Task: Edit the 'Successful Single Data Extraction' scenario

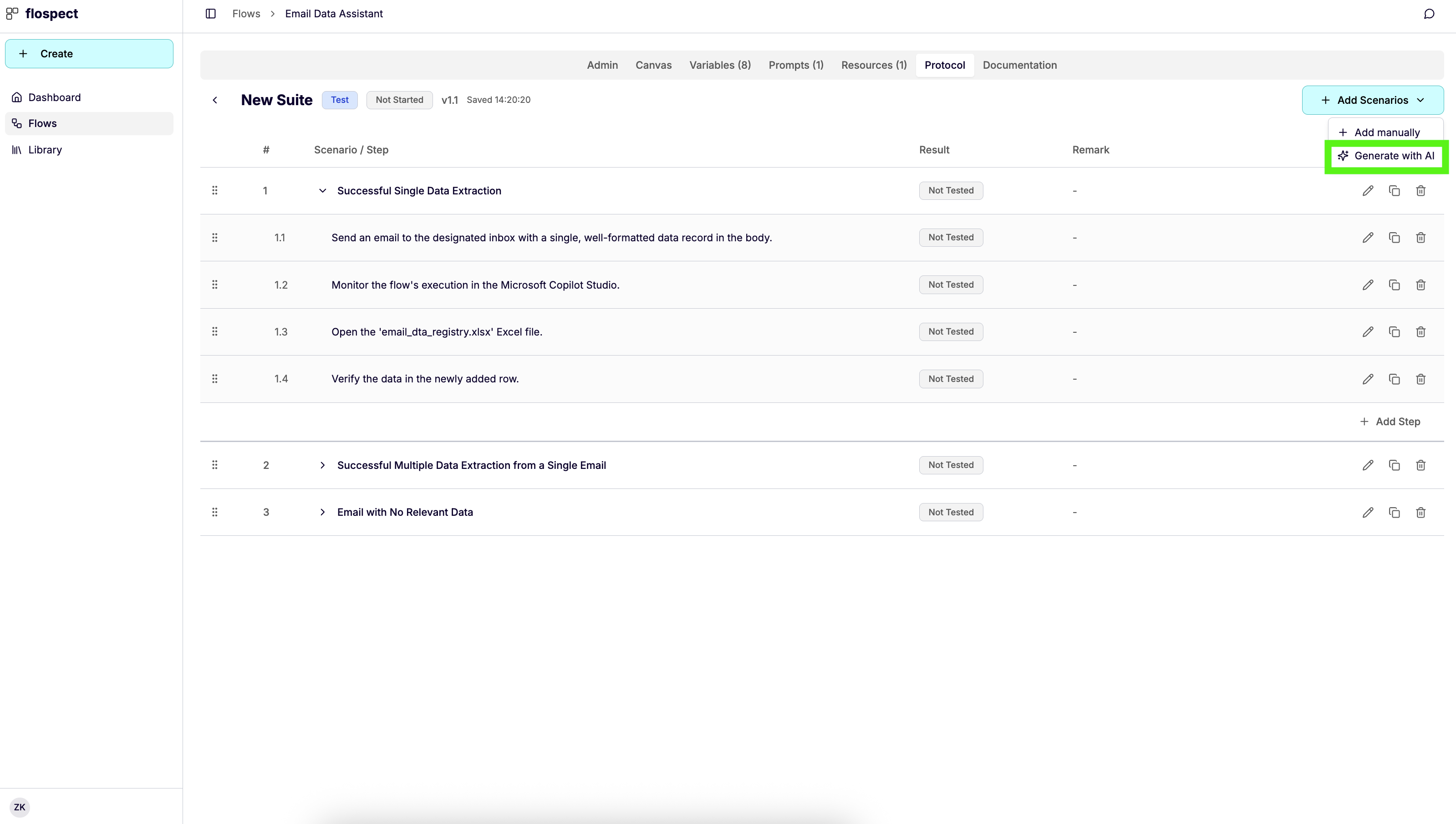Action: coord(1368,191)
